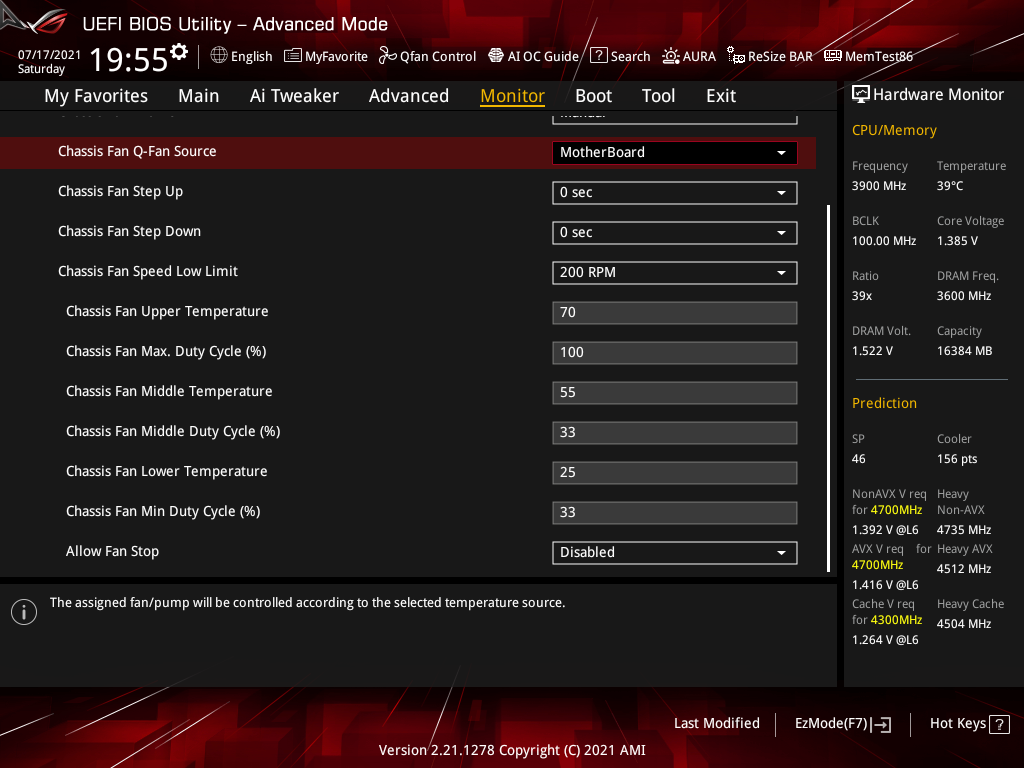Click the 1.385 V core voltage value

point(957,241)
